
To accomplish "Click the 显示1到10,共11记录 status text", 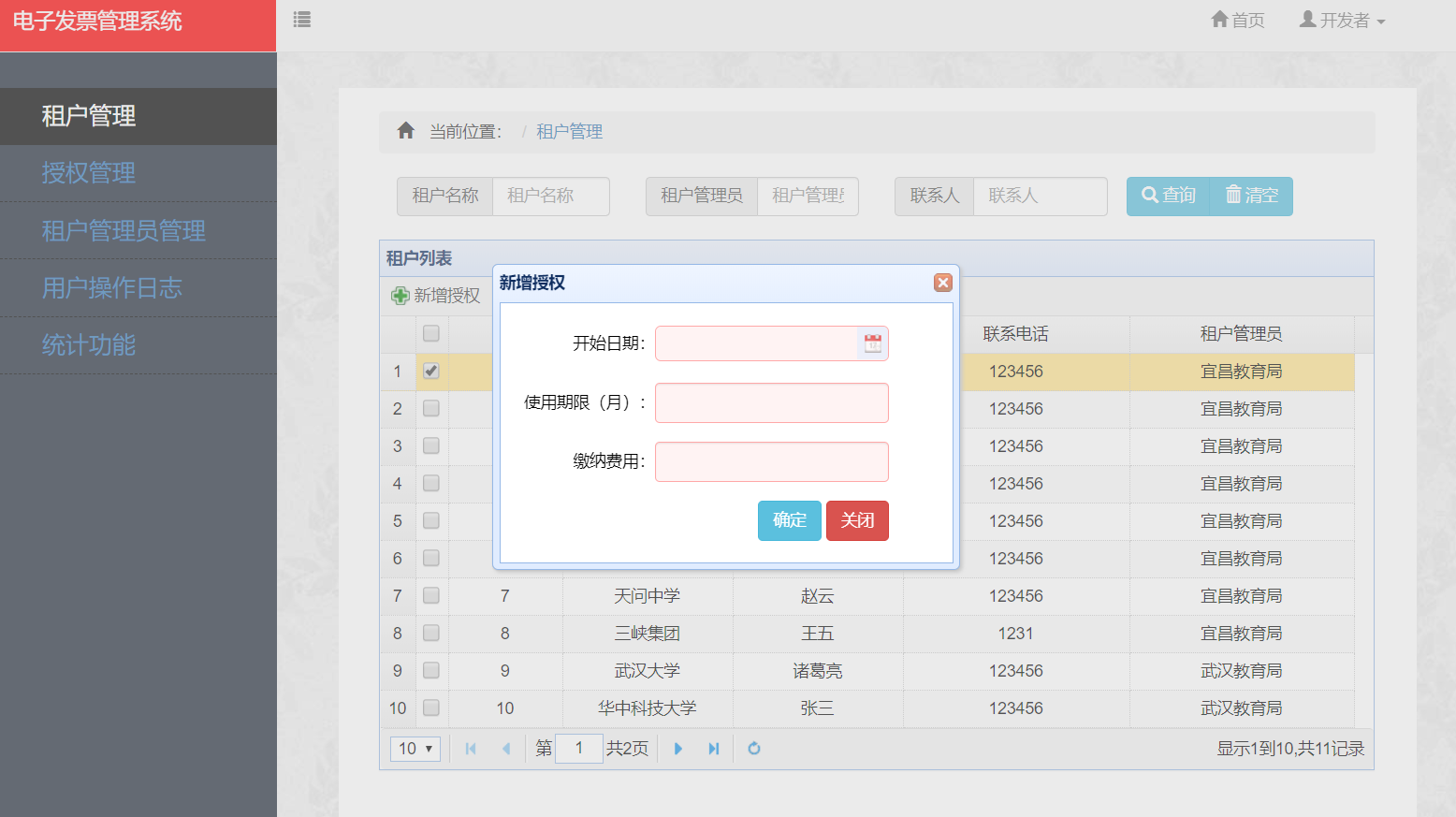I will 1290,749.
